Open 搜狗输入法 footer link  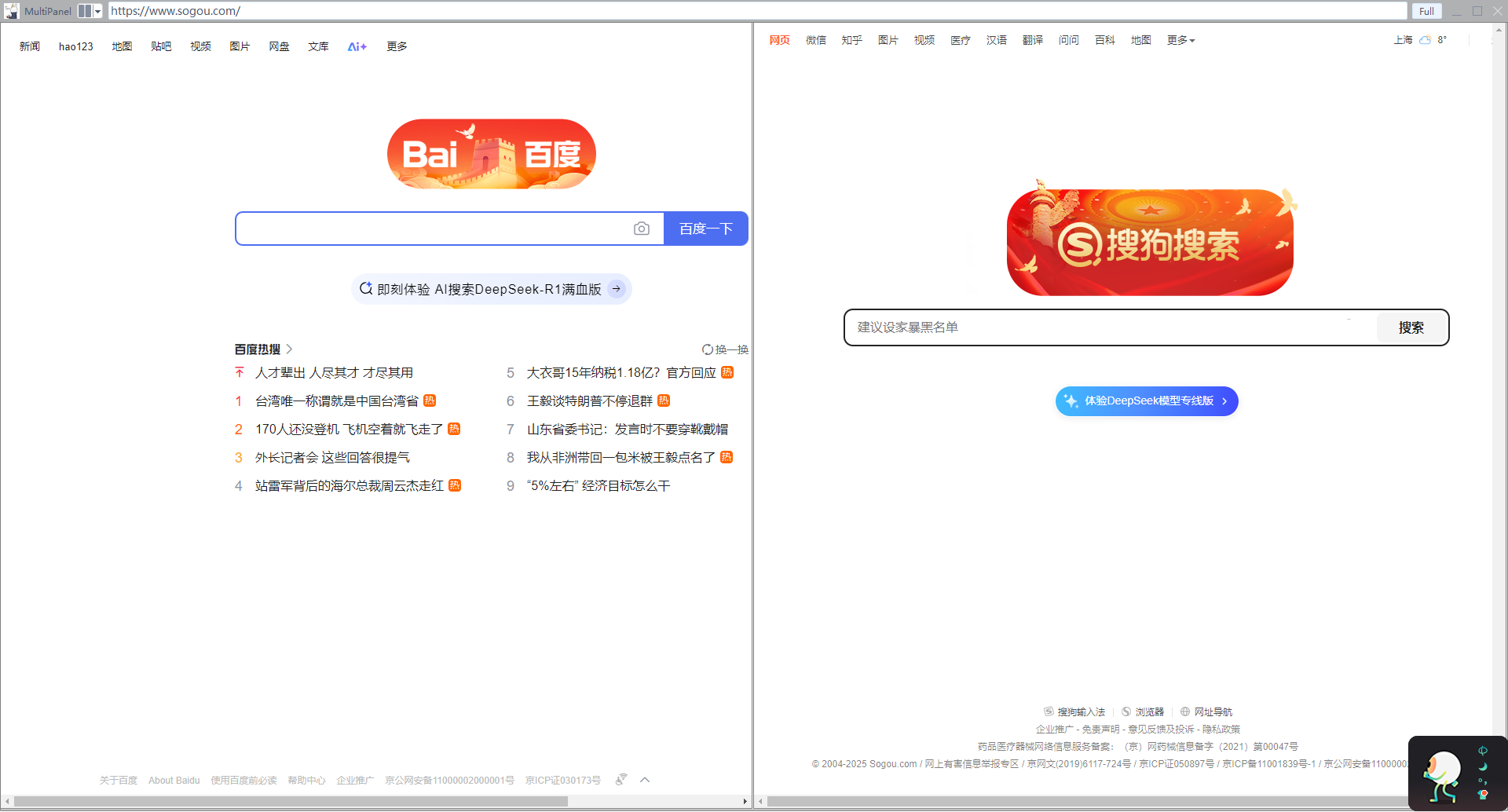pyautogui.click(x=1074, y=711)
